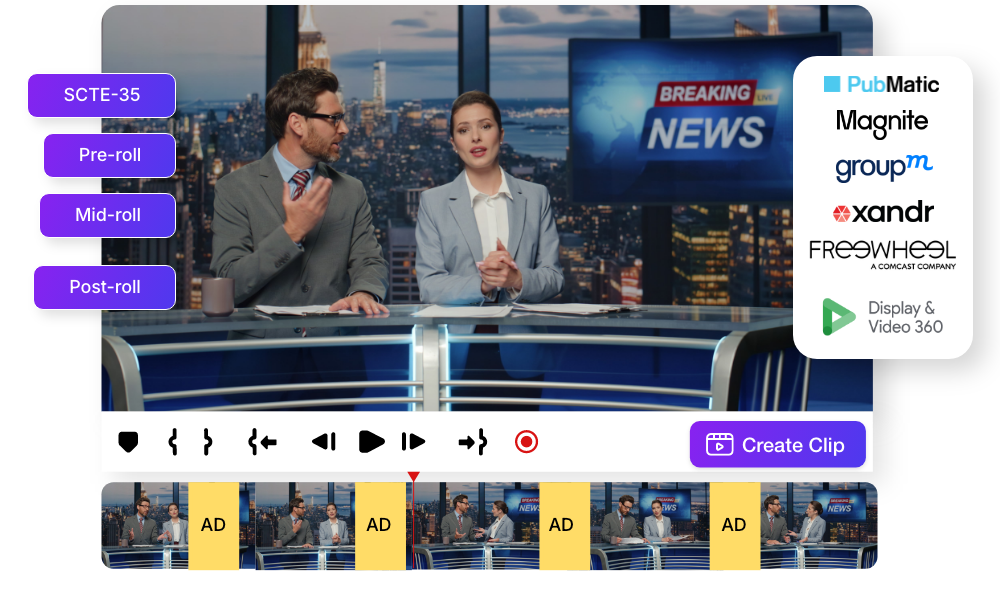Click the marker shield icon

[128, 442]
